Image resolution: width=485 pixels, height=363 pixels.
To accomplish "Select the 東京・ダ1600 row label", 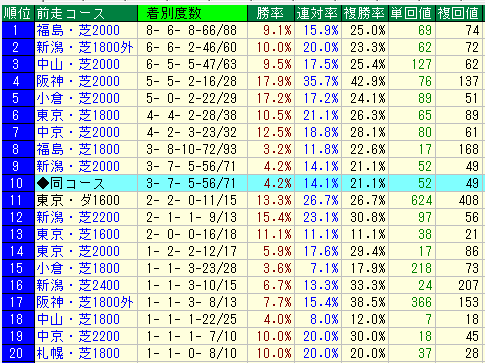I will 78,201.
